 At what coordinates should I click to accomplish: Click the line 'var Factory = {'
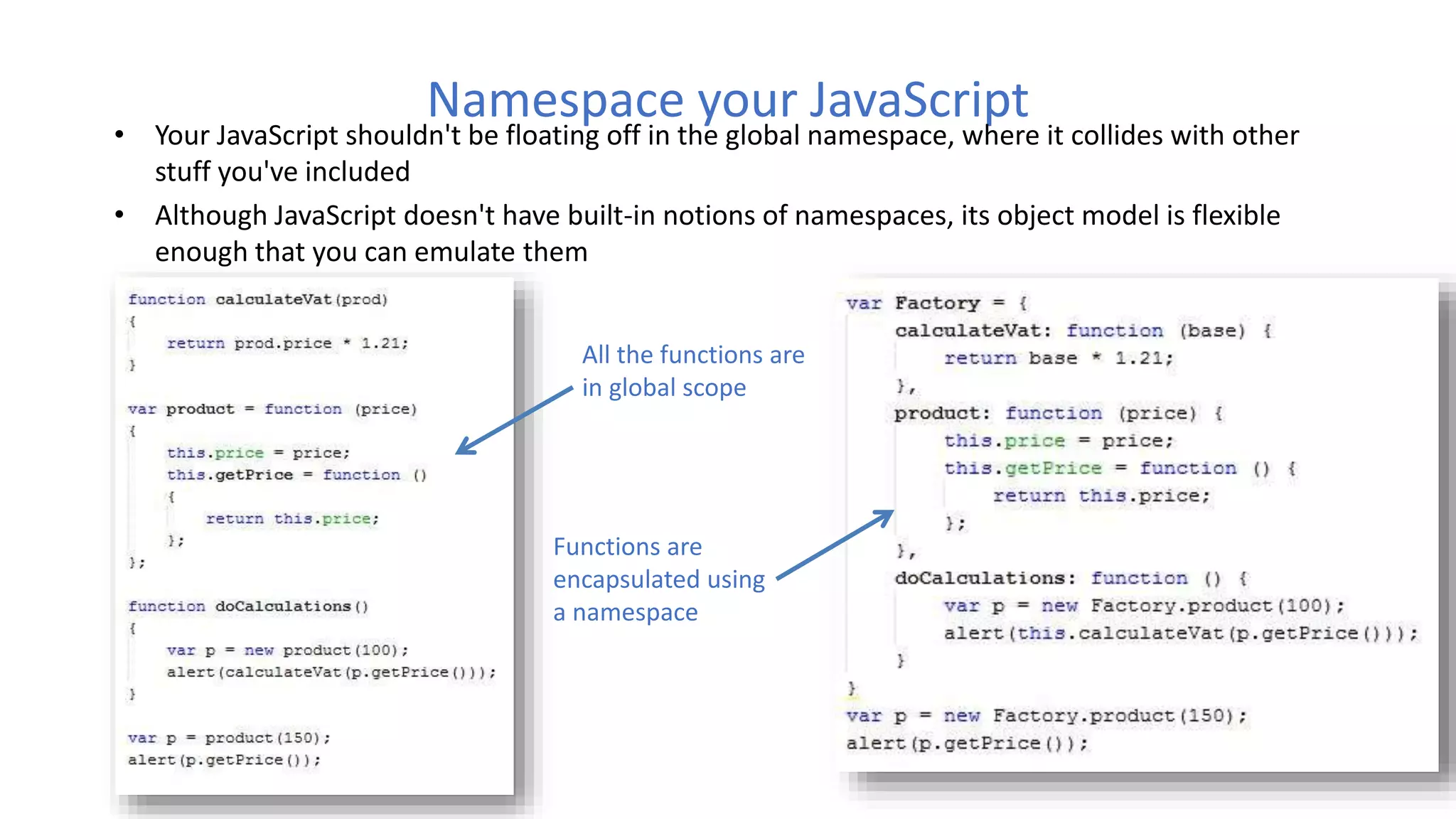coord(937,304)
